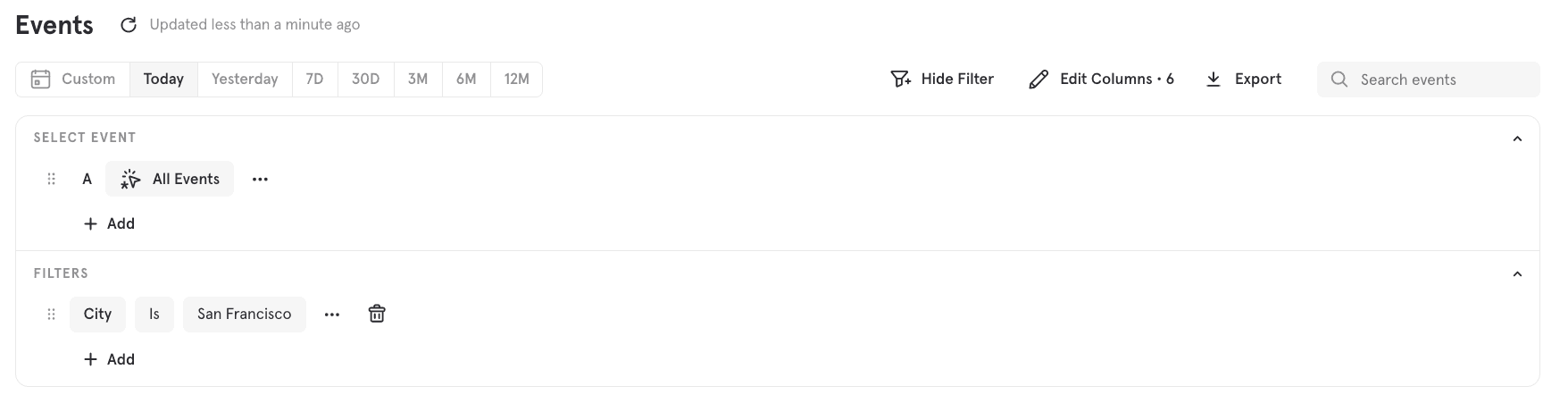Delete the City filter with trash icon
The image size is (1568, 403).
click(377, 314)
